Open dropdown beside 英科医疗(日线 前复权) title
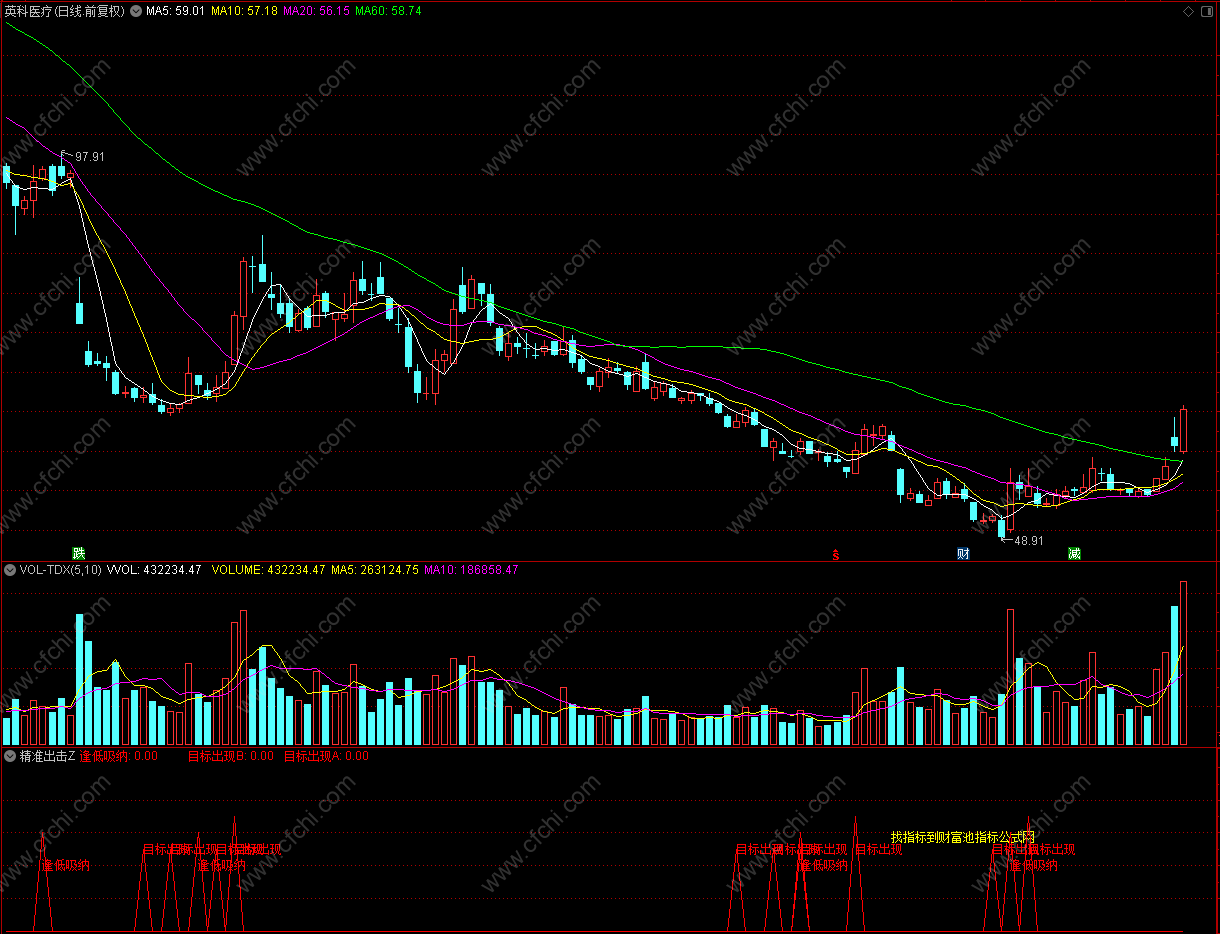This screenshot has height=934, width=1220. (x=136, y=11)
